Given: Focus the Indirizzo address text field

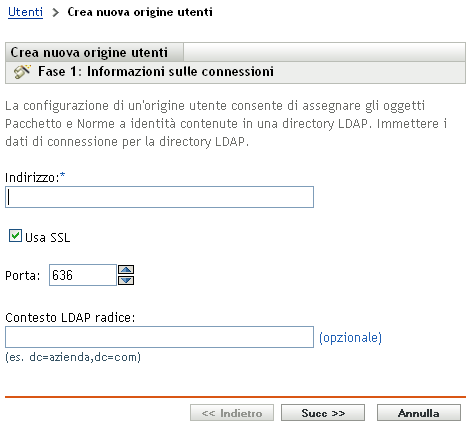Looking at the screenshot, I should (159, 197).
